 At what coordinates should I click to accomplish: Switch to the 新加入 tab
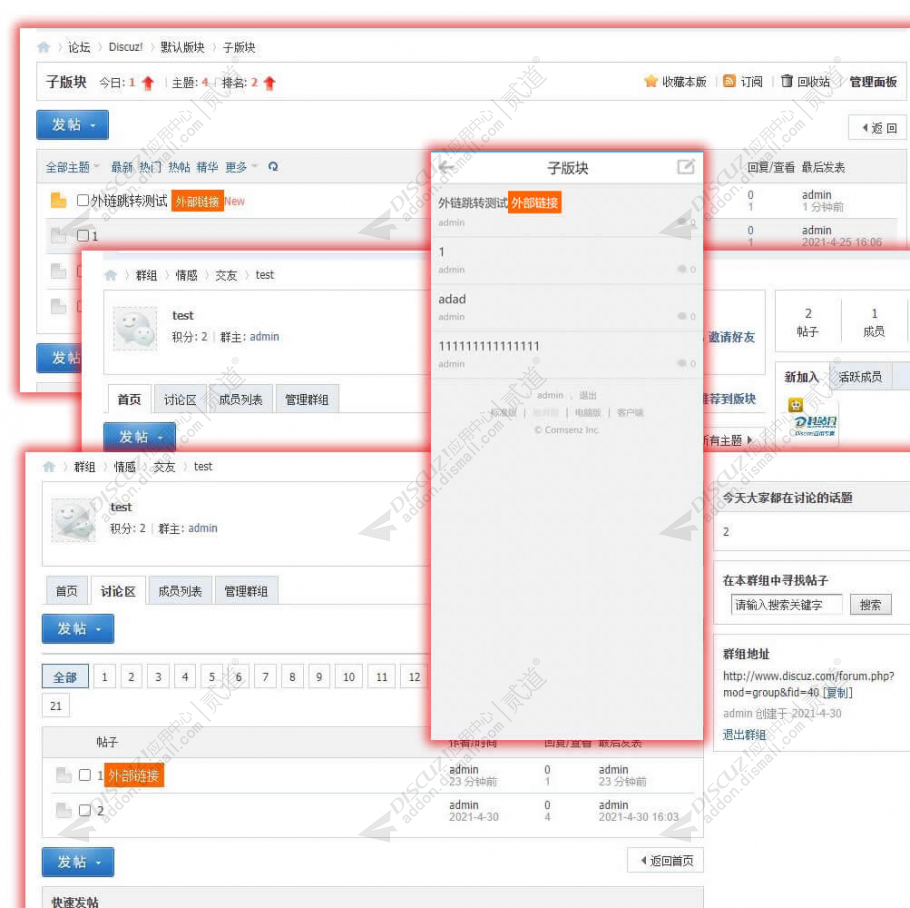click(x=801, y=377)
